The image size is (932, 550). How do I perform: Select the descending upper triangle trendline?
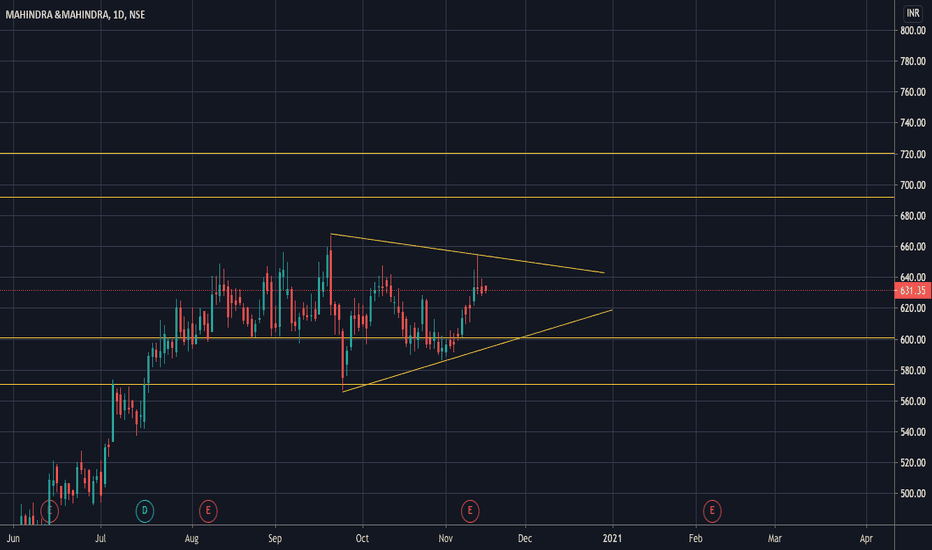point(467,253)
